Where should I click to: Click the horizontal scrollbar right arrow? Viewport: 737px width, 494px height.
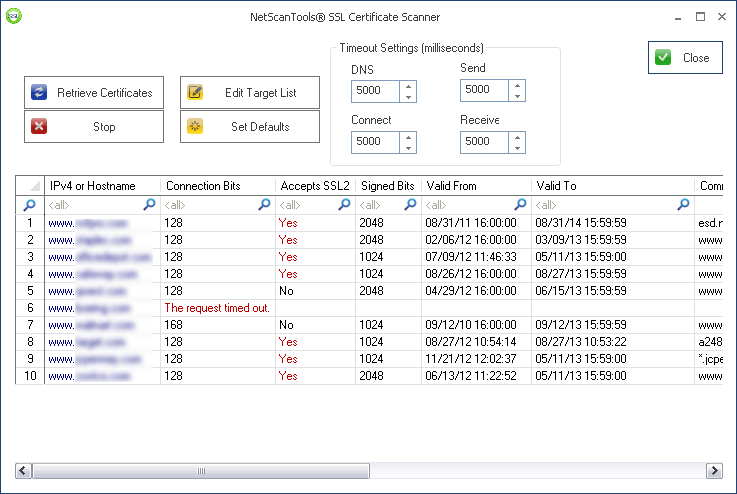pos(714,470)
